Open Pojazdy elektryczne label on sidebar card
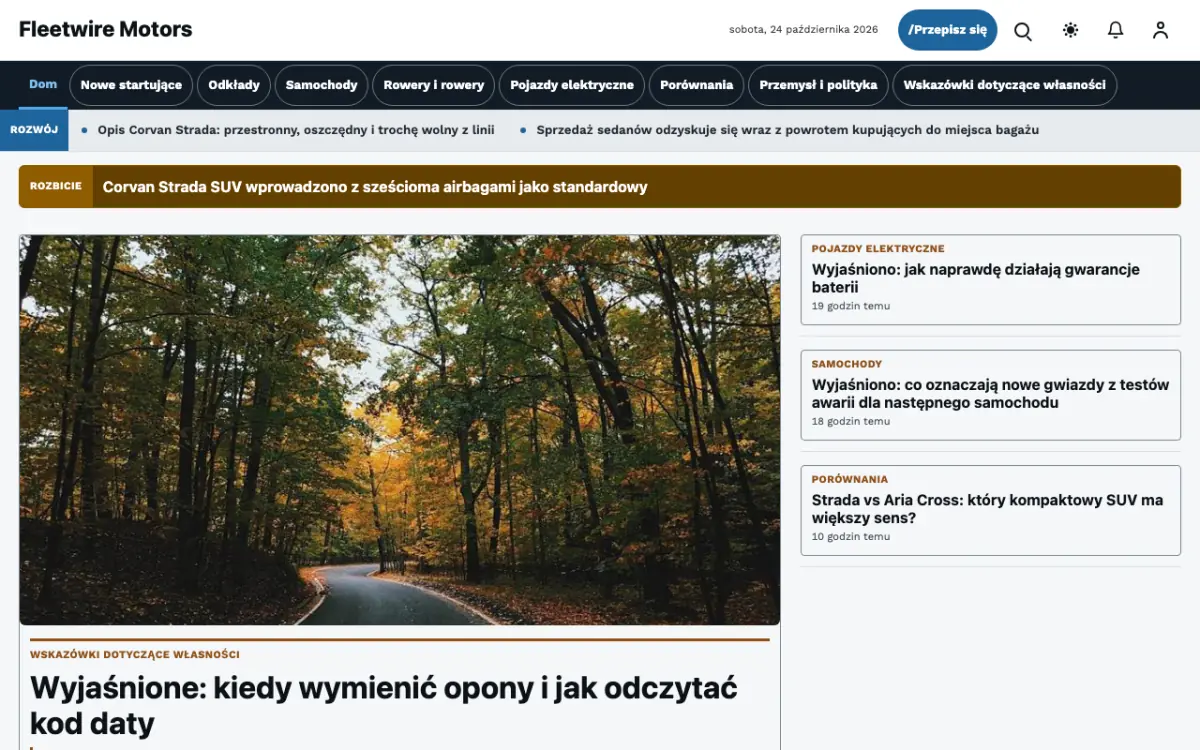 [x=878, y=248]
